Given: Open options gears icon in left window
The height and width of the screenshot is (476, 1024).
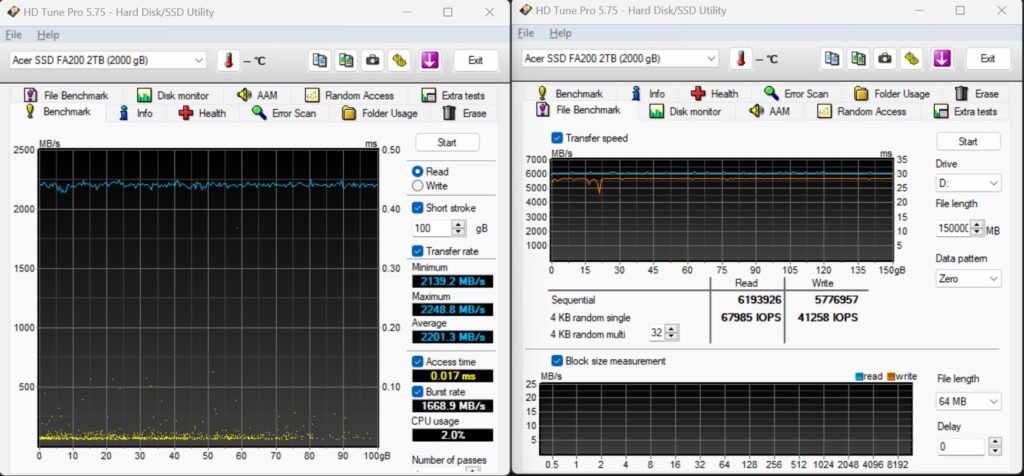Looking at the screenshot, I should 399,60.
